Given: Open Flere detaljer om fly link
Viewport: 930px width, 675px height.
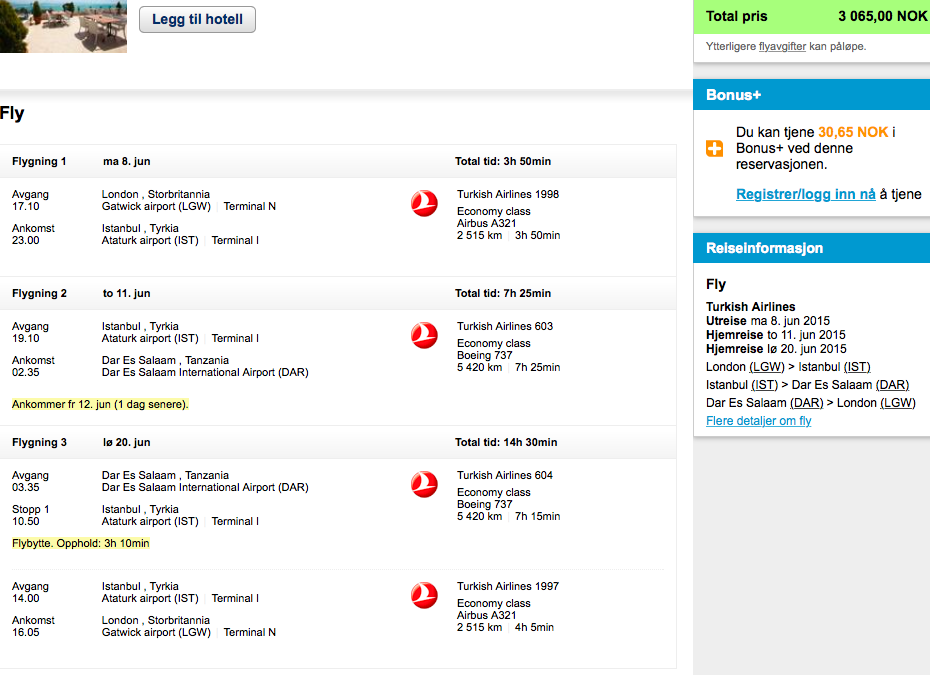Looking at the screenshot, I should pyautogui.click(x=759, y=421).
